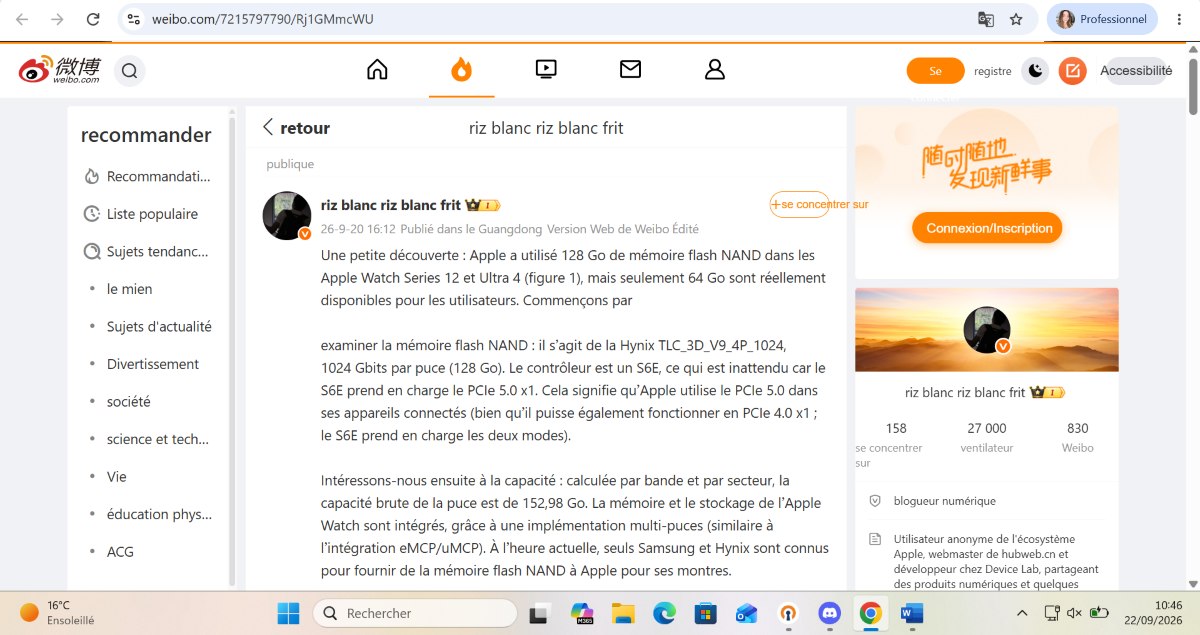Image resolution: width=1200 pixels, height=635 pixels.
Task: Select Vie in the sidebar
Action: [x=117, y=476]
